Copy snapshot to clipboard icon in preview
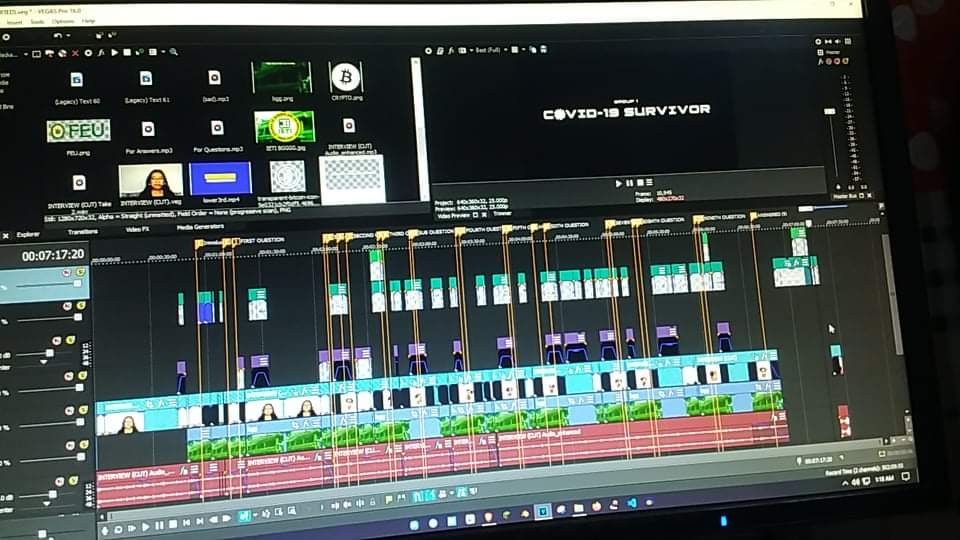The image size is (960, 540). click(533, 50)
